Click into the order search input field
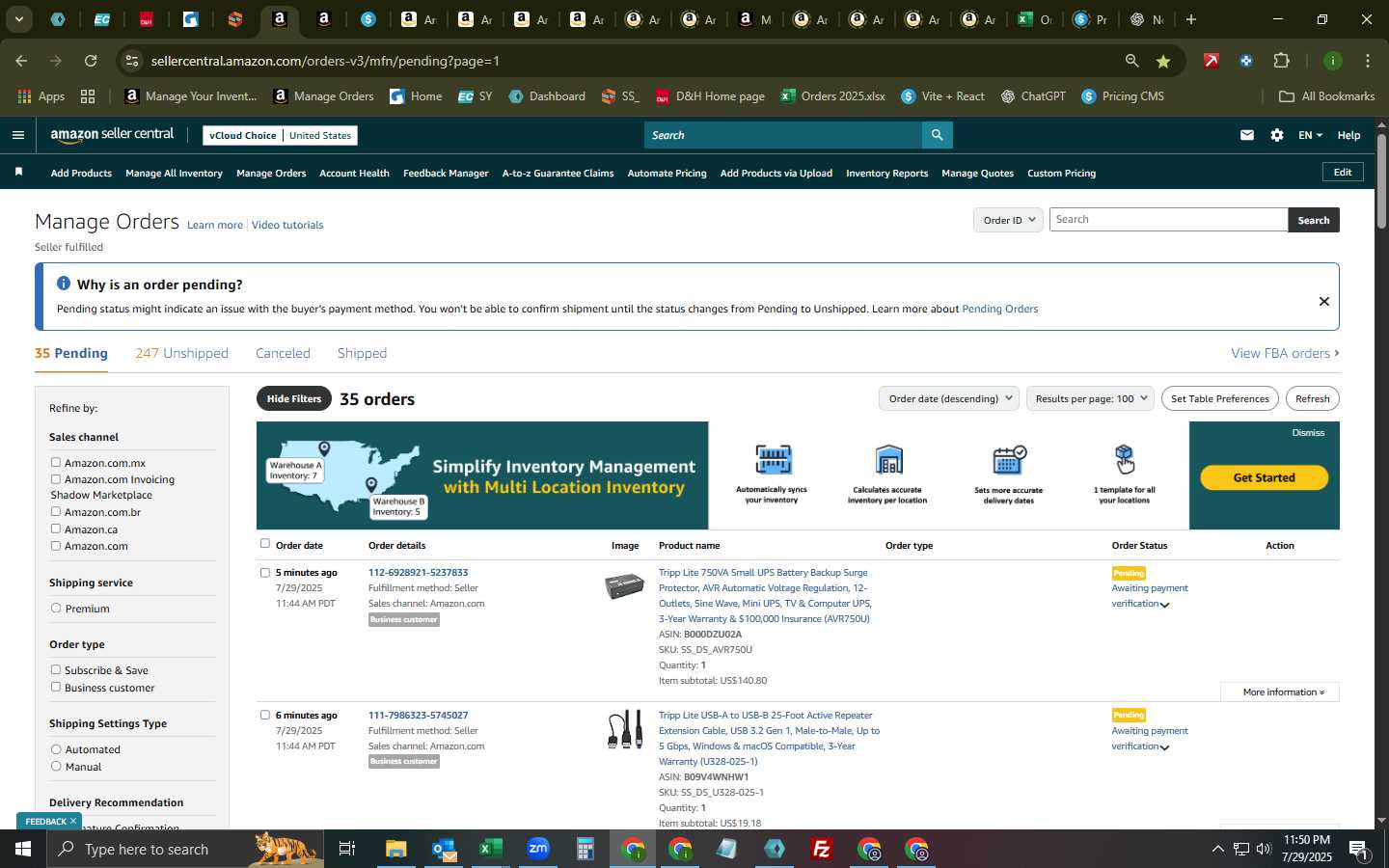 click(1168, 220)
